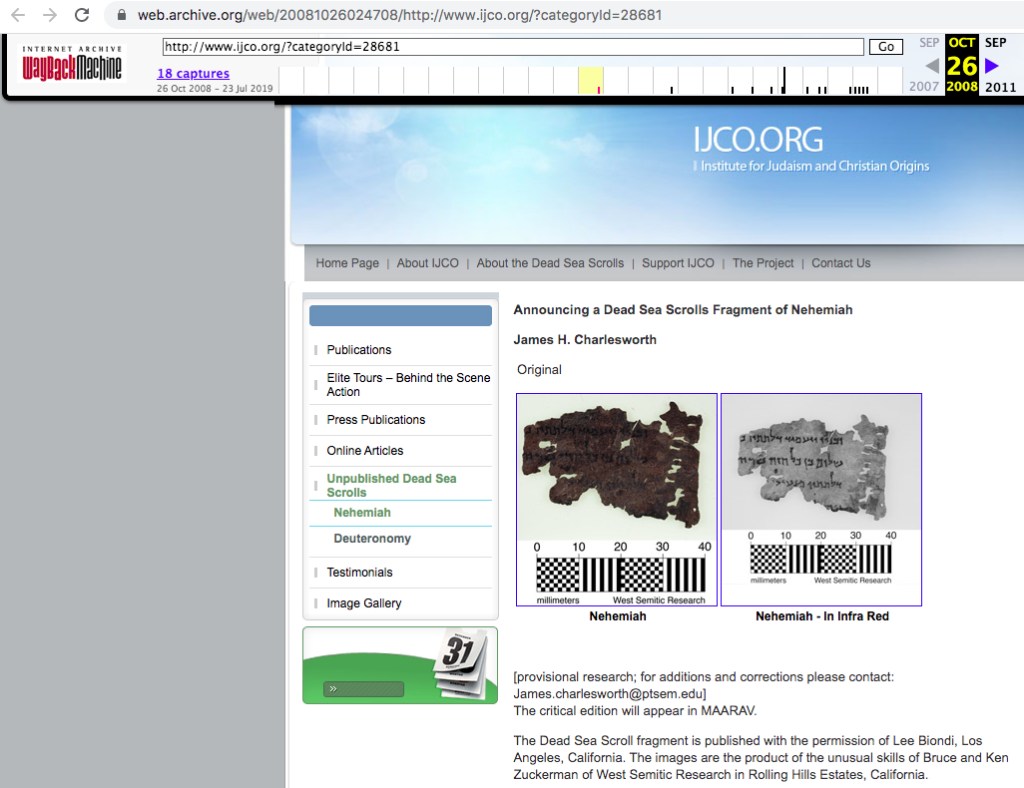
Task: Go to the previous capture arrow
Action: tap(931, 66)
